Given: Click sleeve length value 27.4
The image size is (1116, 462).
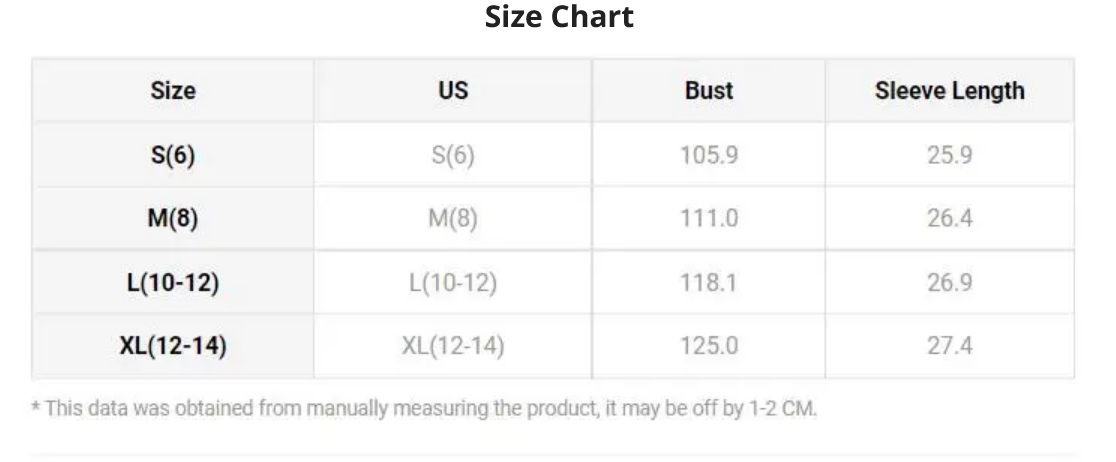Looking at the screenshot, I should coord(949,346).
